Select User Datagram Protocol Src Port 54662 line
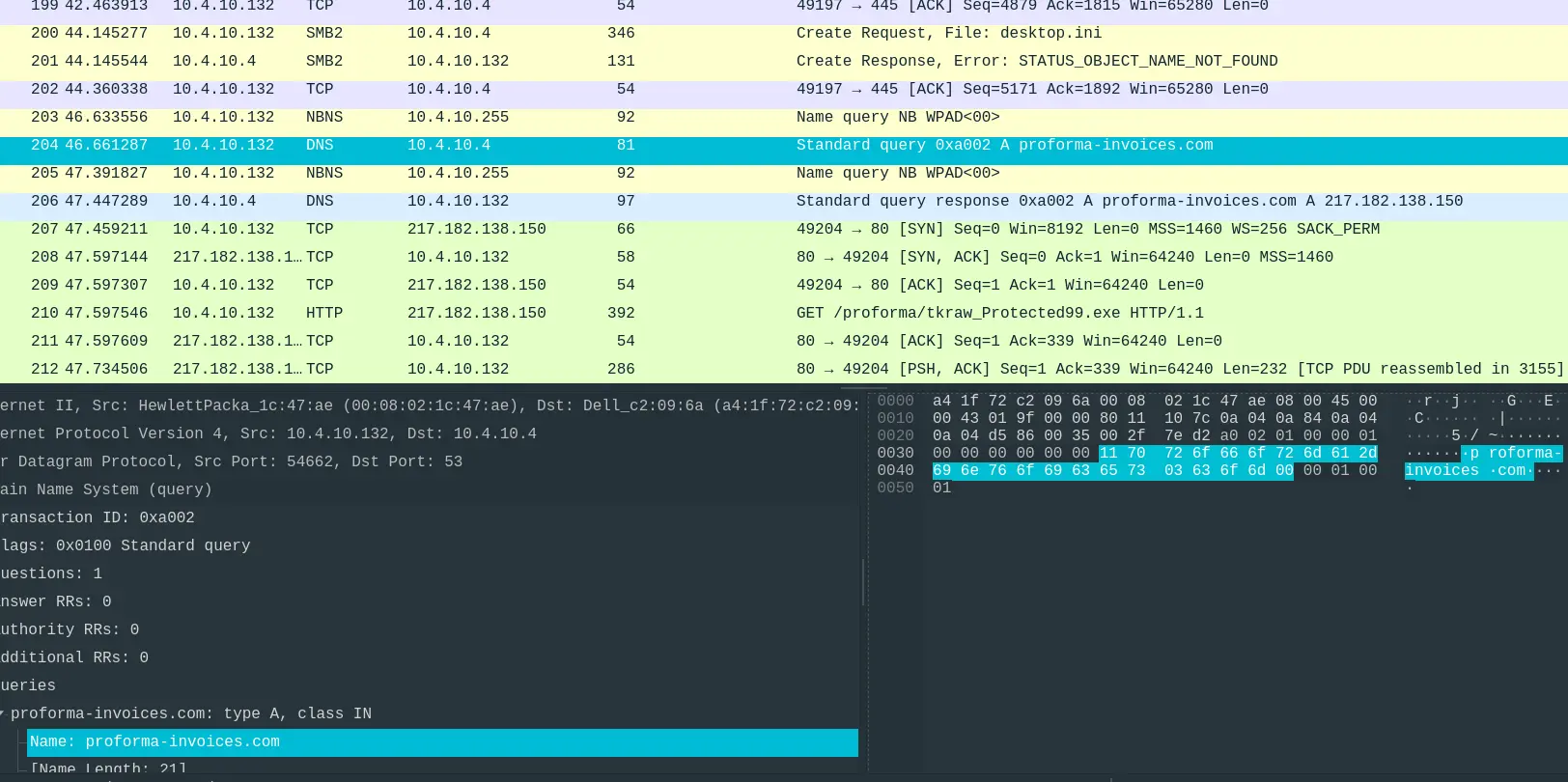Image resolution: width=1568 pixels, height=782 pixels. point(232,461)
